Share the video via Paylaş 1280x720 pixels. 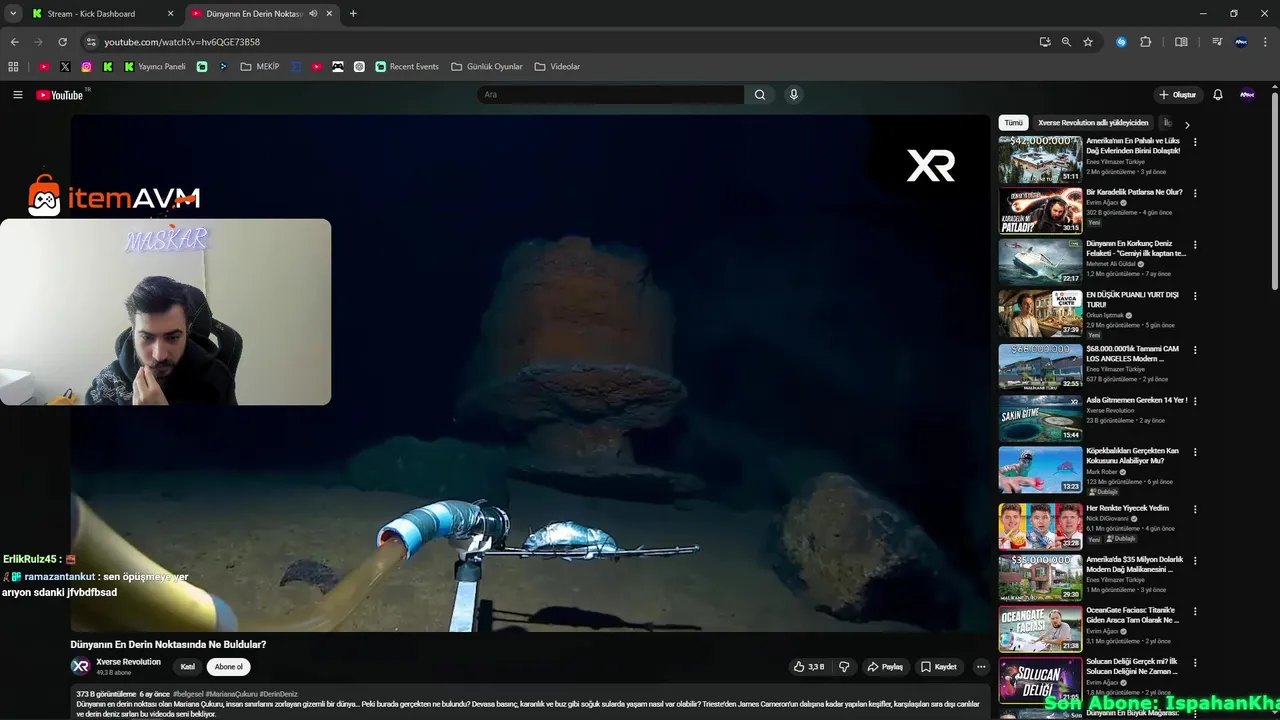(885, 667)
